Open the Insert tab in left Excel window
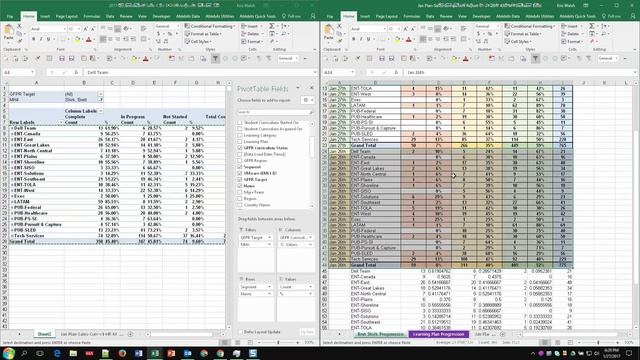 pyautogui.click(x=45, y=16)
